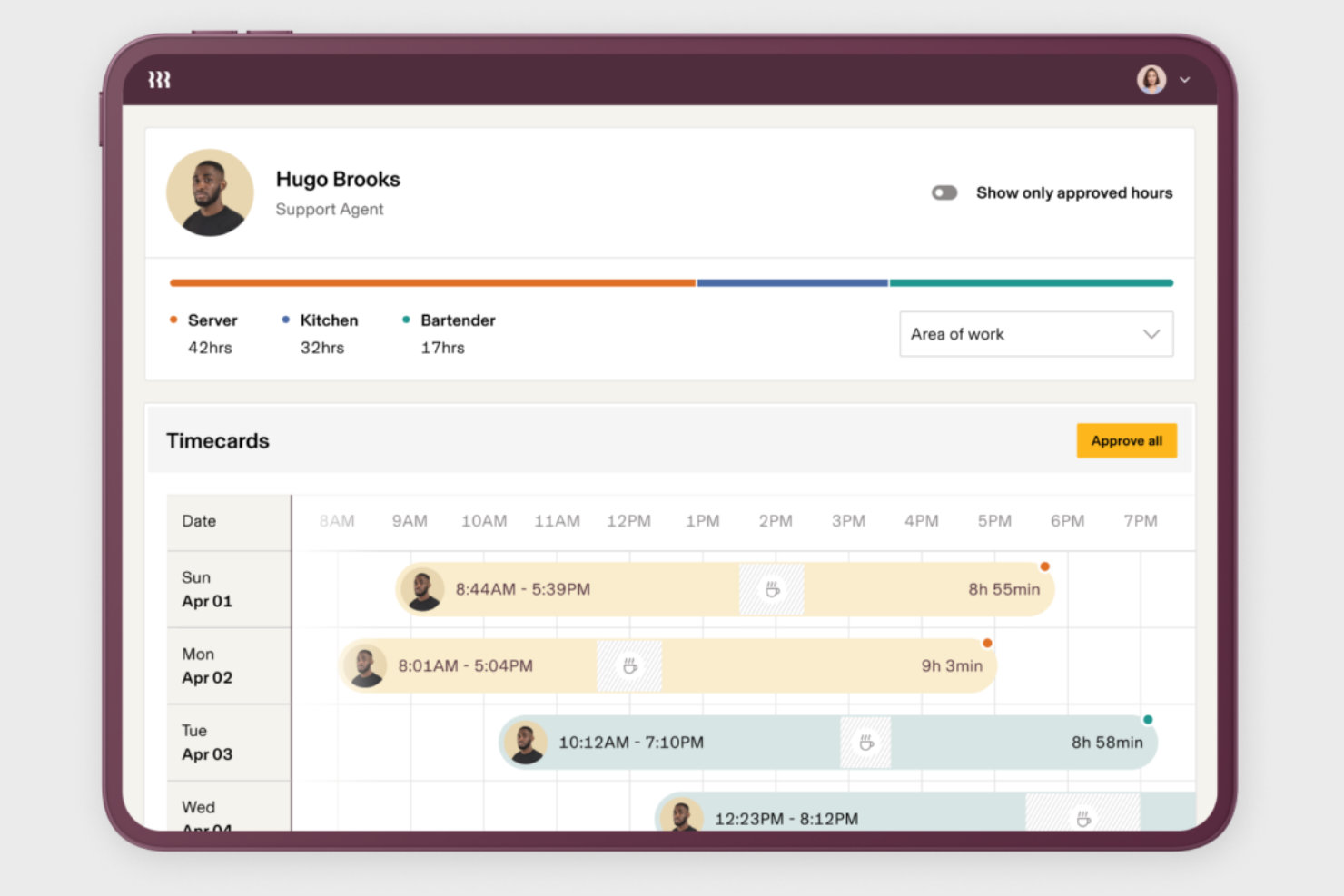Click the Approve all button
This screenshot has width=1344, height=896.
pos(1126,440)
